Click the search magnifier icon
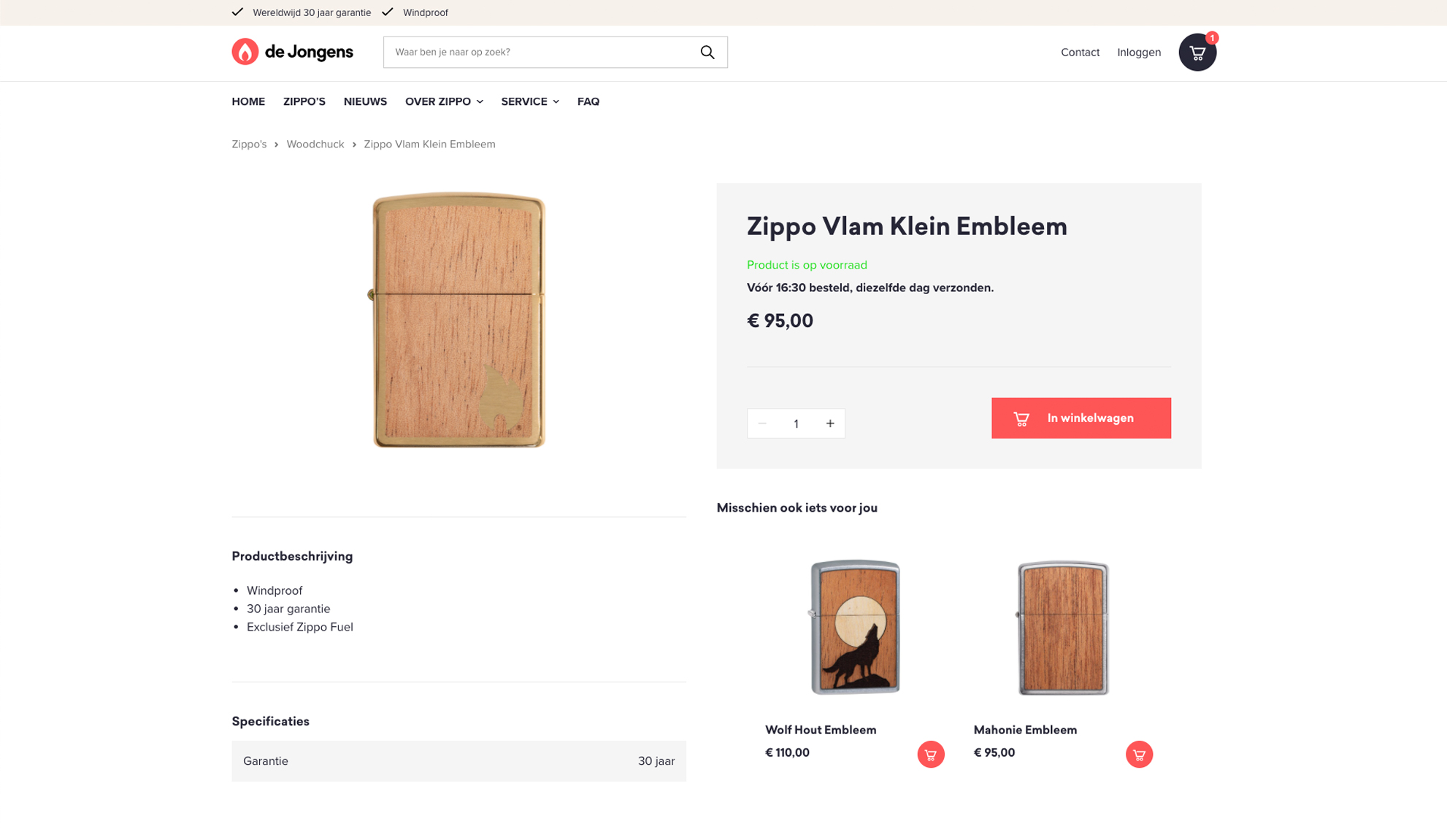Image resolution: width=1447 pixels, height=840 pixels. [707, 53]
